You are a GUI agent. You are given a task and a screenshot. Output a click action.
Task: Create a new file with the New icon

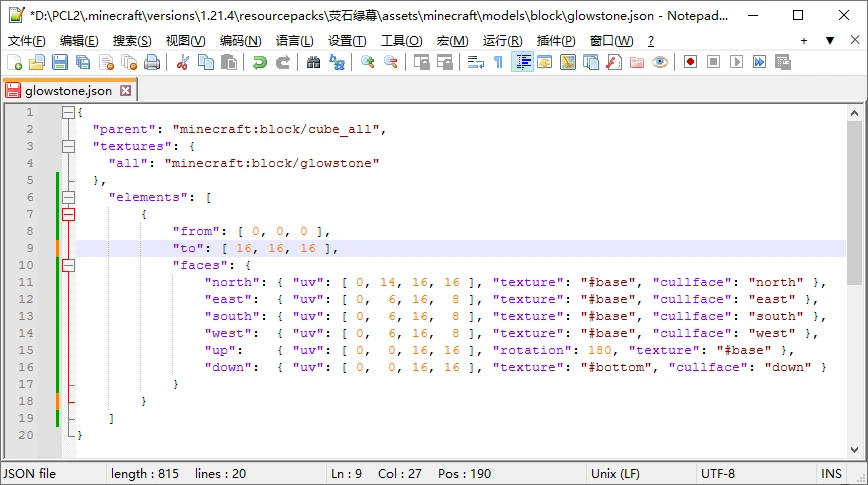coord(14,62)
